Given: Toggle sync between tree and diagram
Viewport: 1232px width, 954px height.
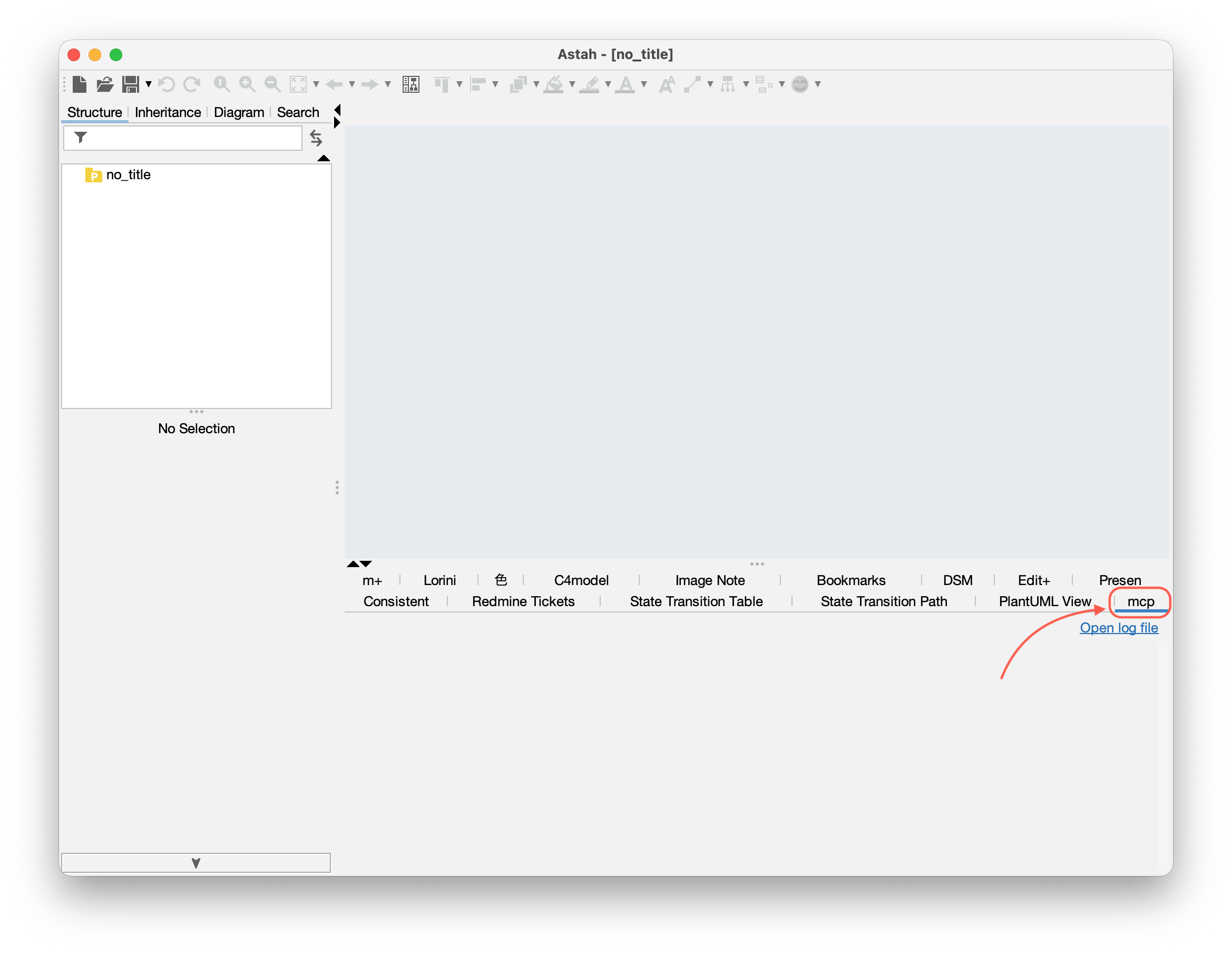Looking at the screenshot, I should point(316,138).
